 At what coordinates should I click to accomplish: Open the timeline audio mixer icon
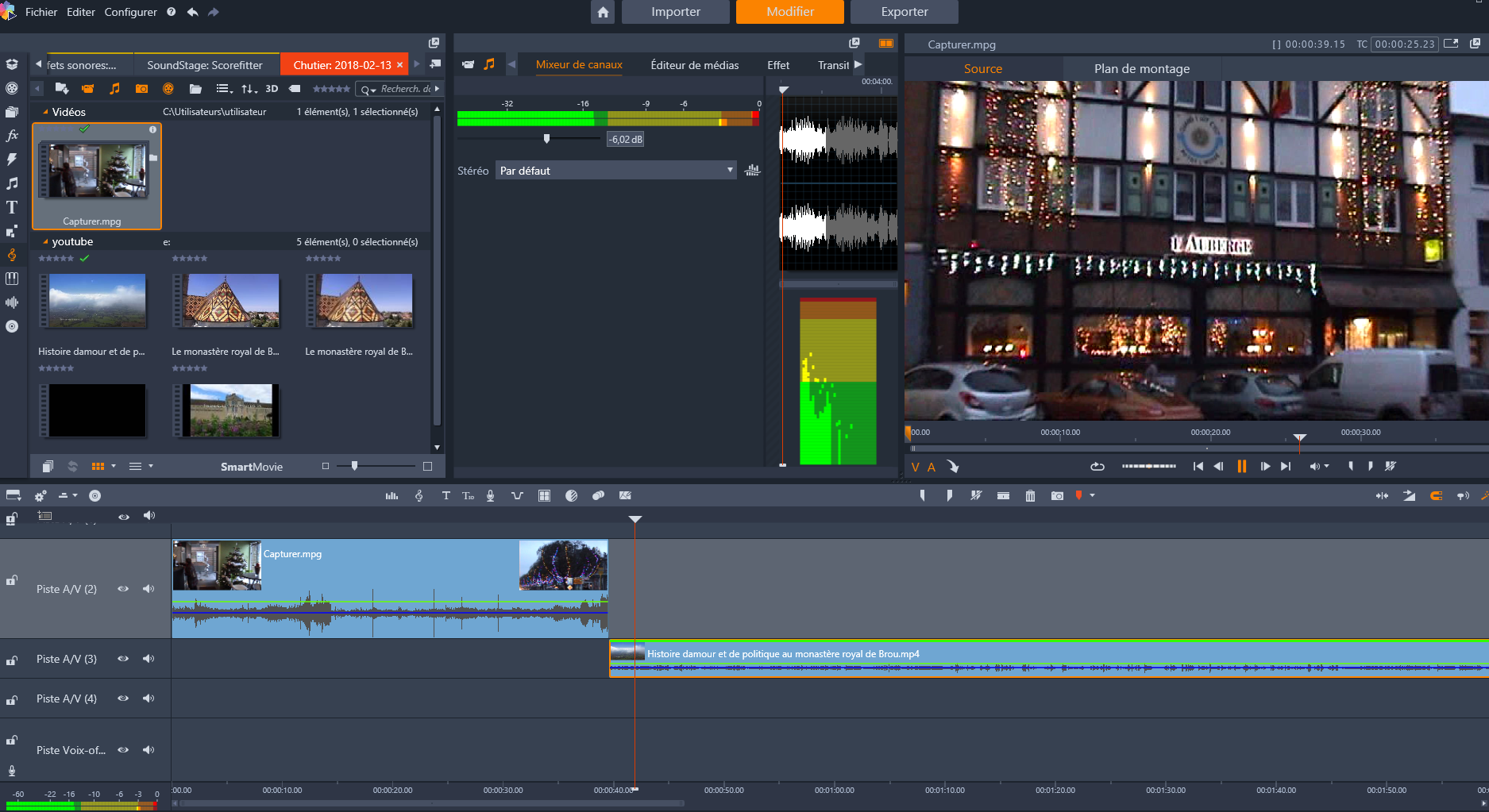point(392,495)
